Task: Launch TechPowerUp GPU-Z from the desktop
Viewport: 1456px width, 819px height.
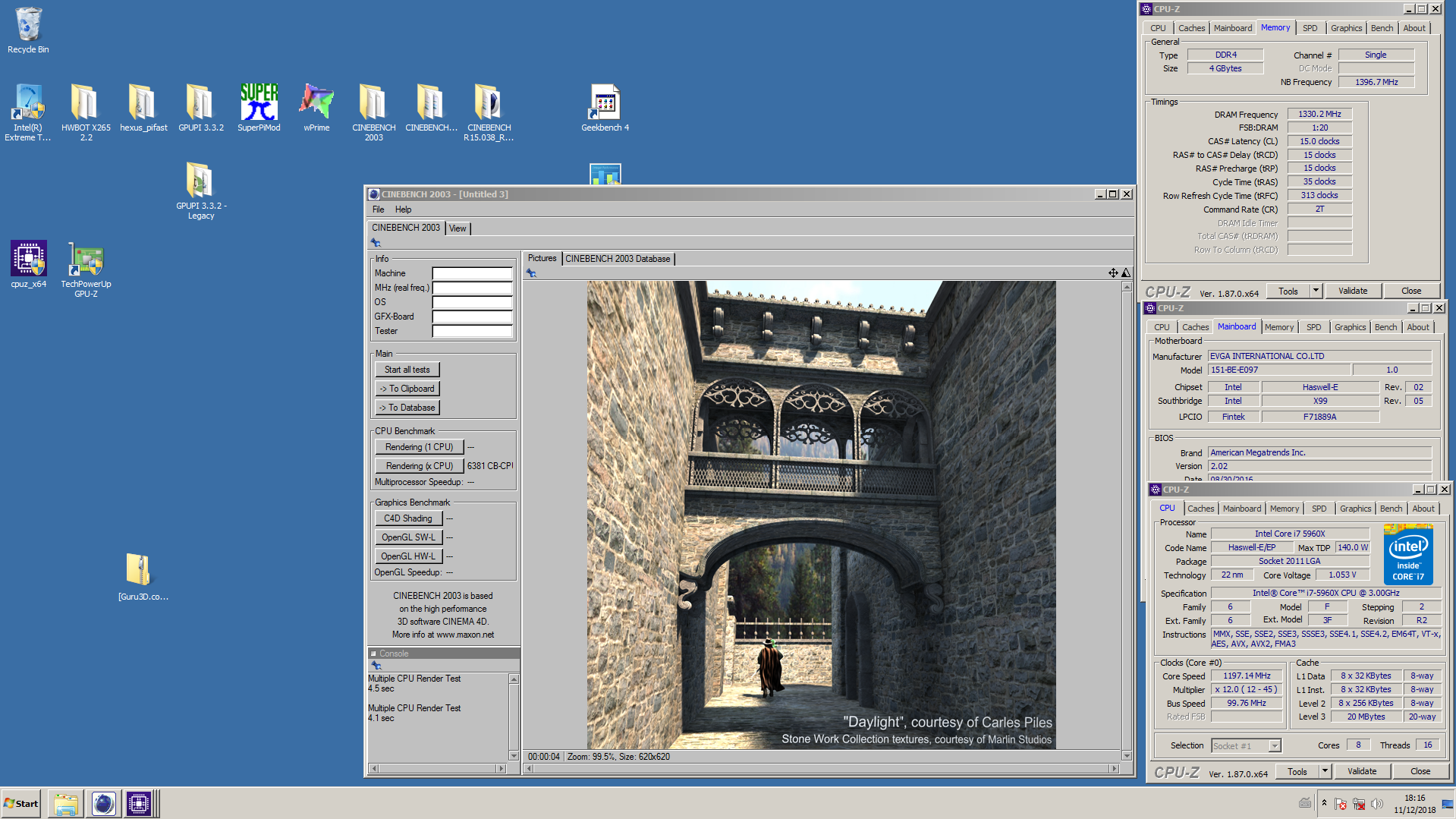Action: point(86,269)
